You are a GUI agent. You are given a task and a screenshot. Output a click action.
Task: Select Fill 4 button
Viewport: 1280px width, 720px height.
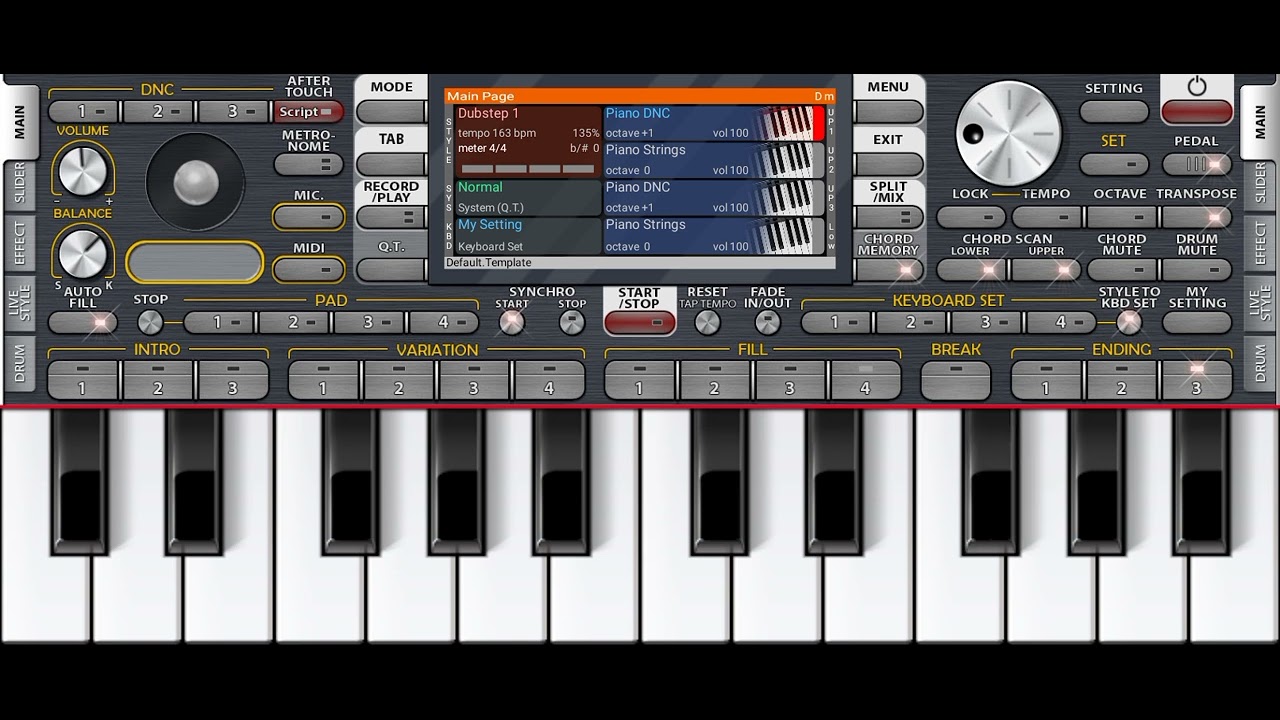865,380
